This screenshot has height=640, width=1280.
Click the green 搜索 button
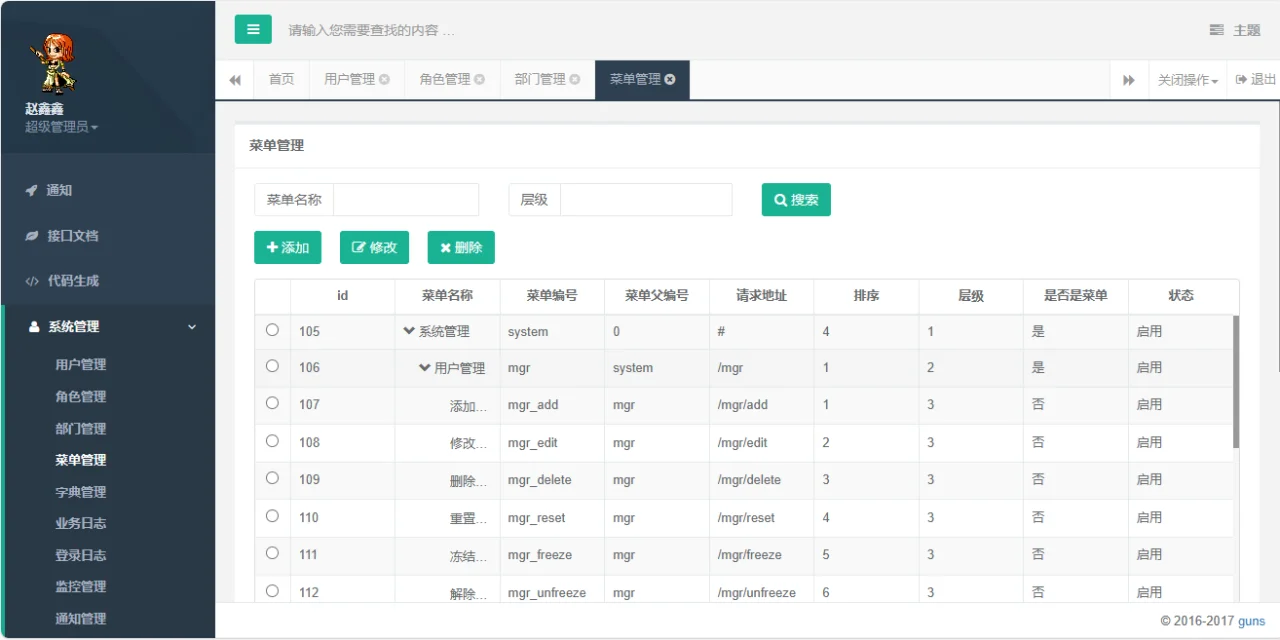coord(796,200)
